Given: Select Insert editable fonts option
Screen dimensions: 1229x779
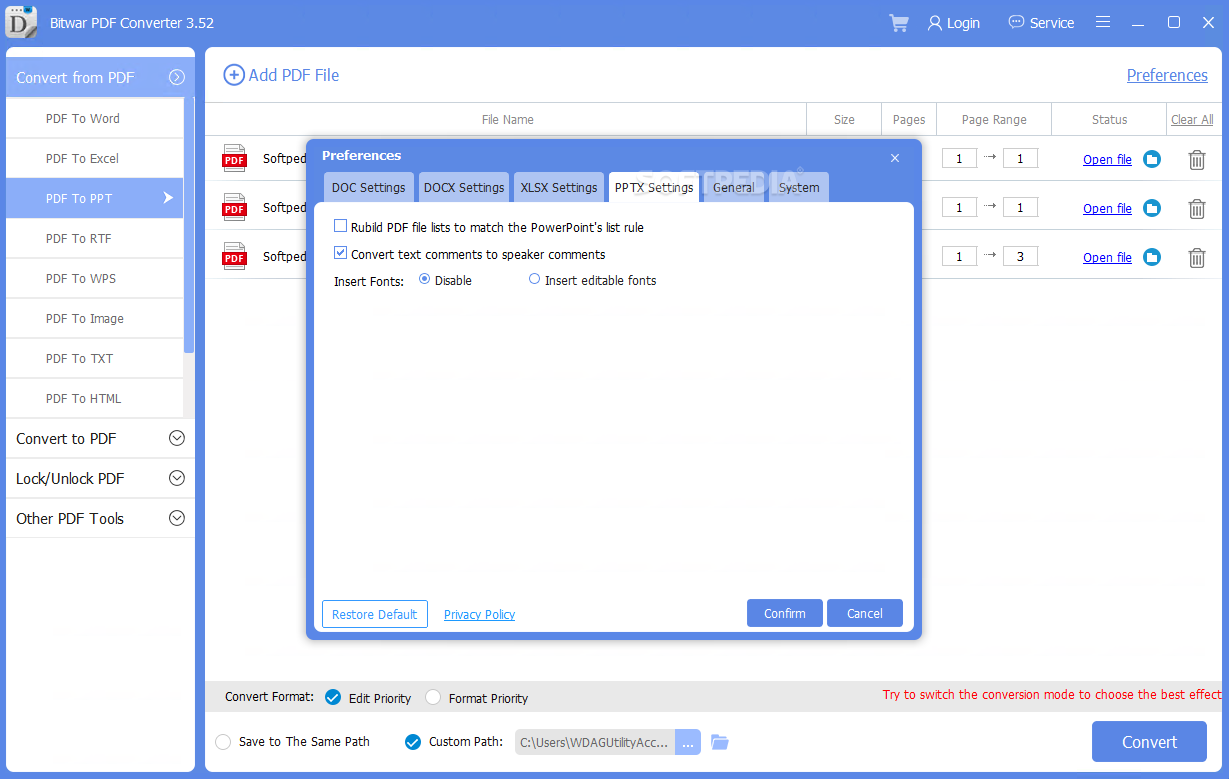Looking at the screenshot, I should coord(534,280).
